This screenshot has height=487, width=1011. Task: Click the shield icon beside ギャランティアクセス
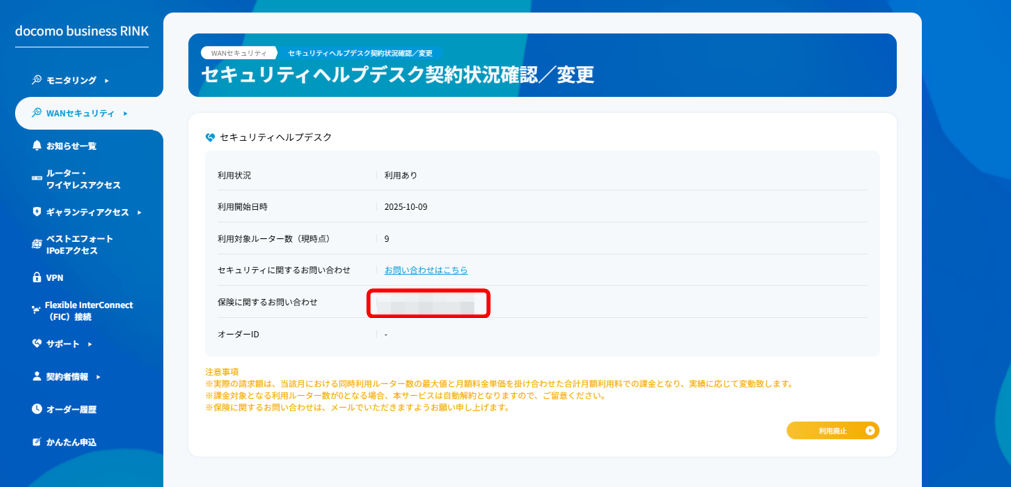(37, 212)
